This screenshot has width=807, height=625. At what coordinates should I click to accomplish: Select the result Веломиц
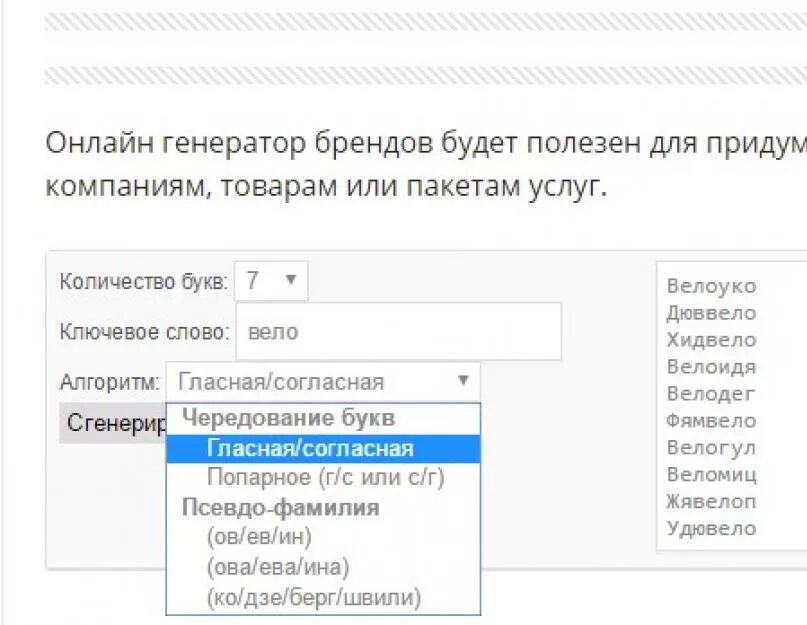coord(711,475)
